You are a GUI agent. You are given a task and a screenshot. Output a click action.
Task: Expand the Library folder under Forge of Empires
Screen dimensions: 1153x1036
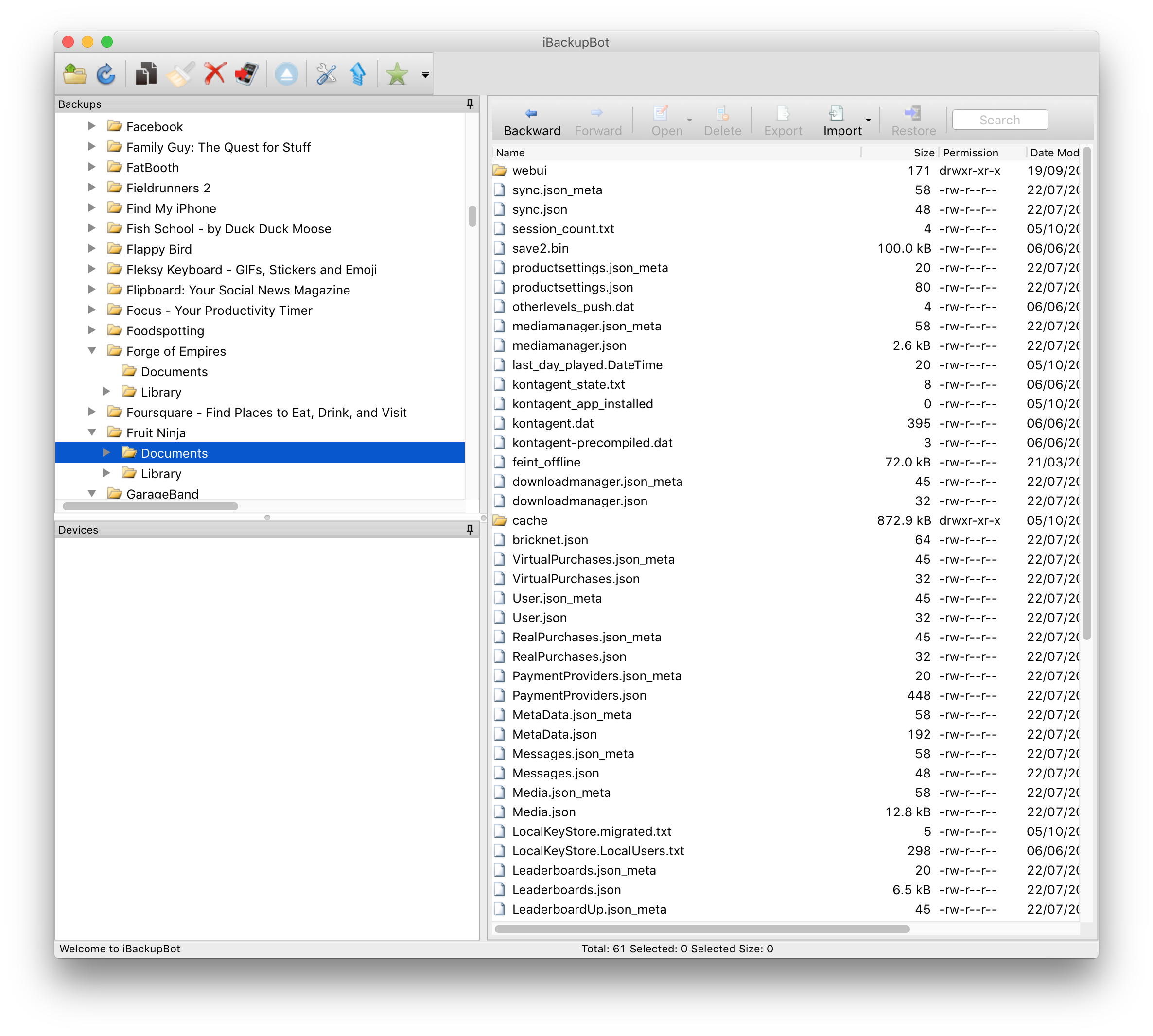click(106, 391)
